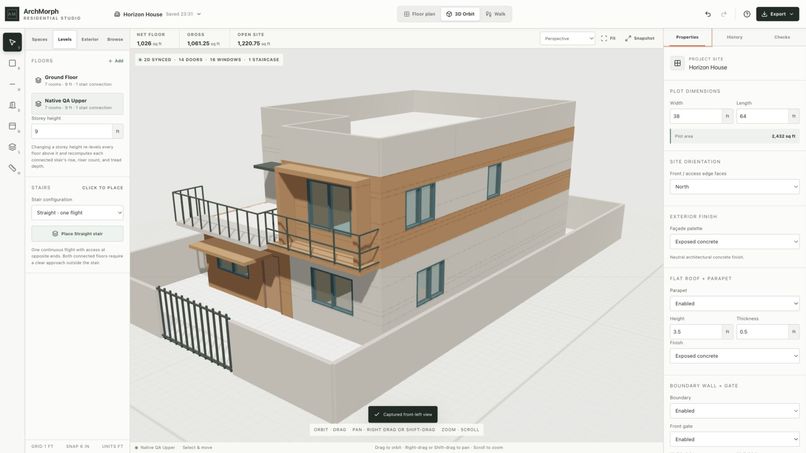Image resolution: width=806 pixels, height=453 pixels.
Task: Open the Levels tab
Action: pos(65,40)
